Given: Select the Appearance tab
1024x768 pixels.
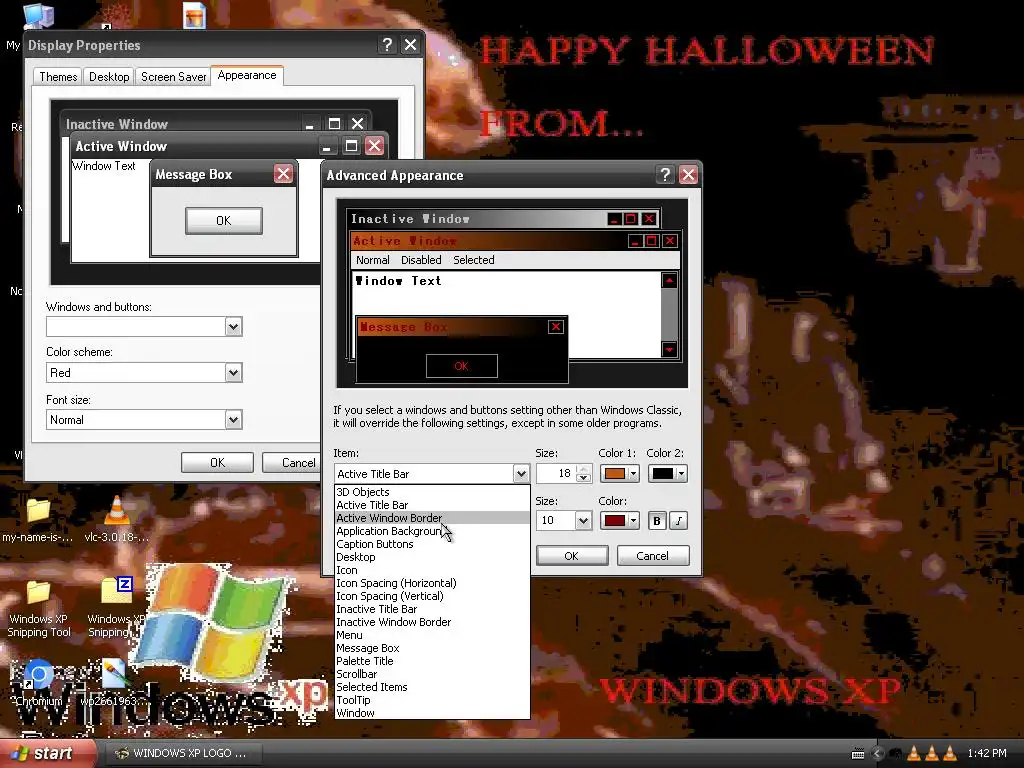Looking at the screenshot, I should point(247,75).
